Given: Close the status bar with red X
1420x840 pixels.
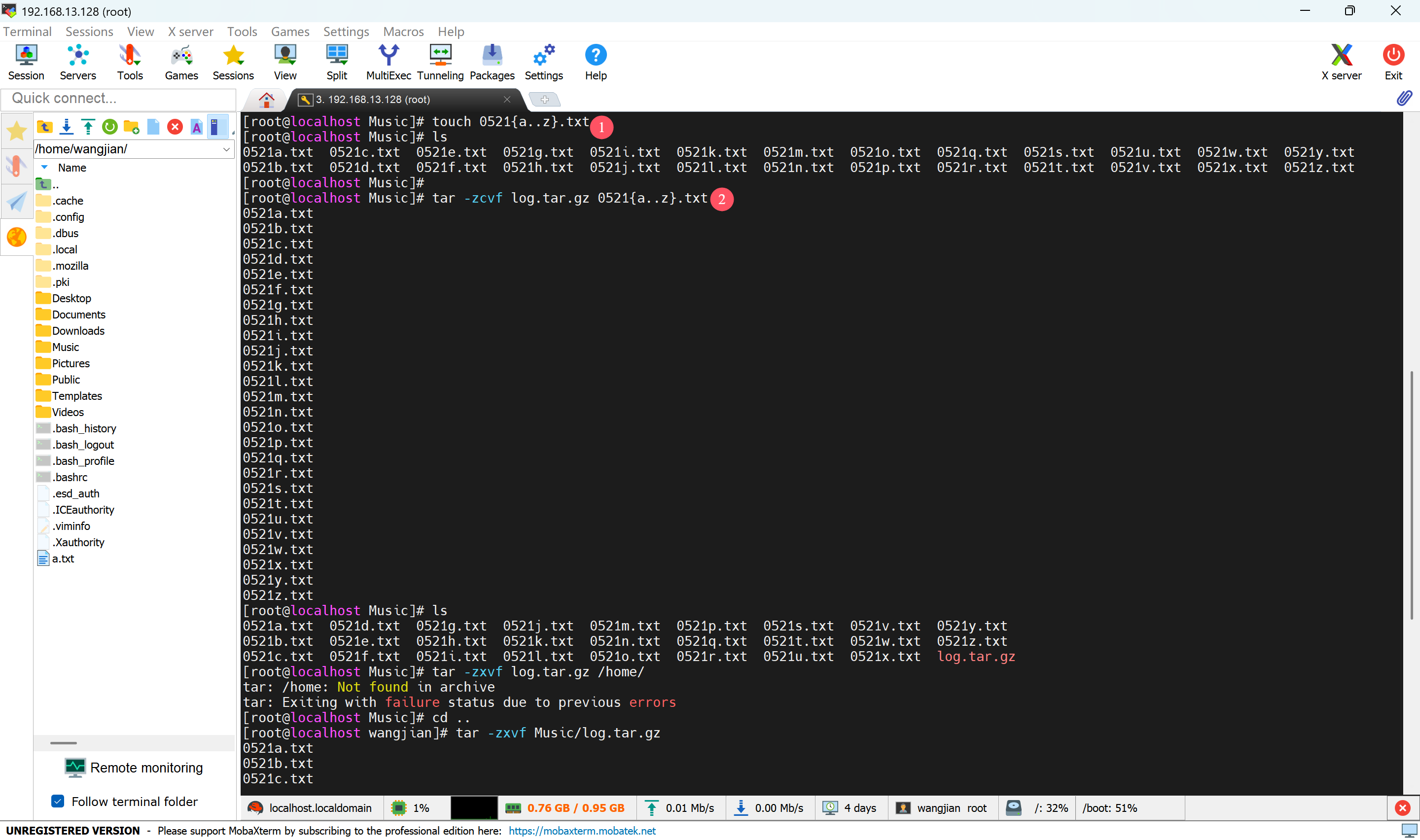Looking at the screenshot, I should [x=1402, y=808].
